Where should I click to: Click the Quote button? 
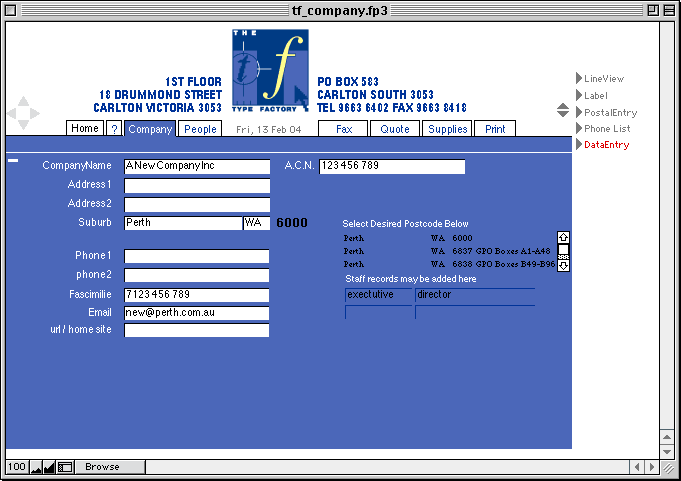click(x=395, y=129)
